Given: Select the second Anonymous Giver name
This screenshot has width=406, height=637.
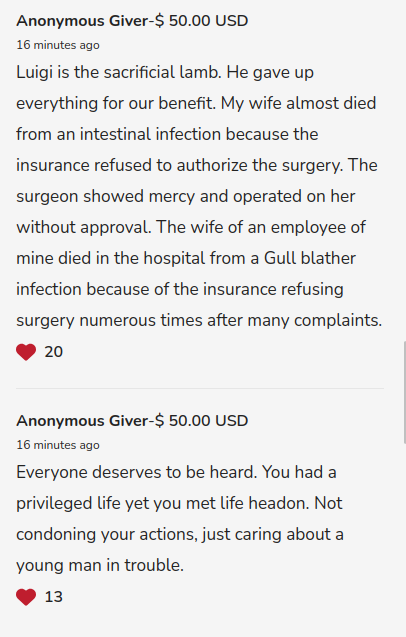Looking at the screenshot, I should click(x=82, y=421).
